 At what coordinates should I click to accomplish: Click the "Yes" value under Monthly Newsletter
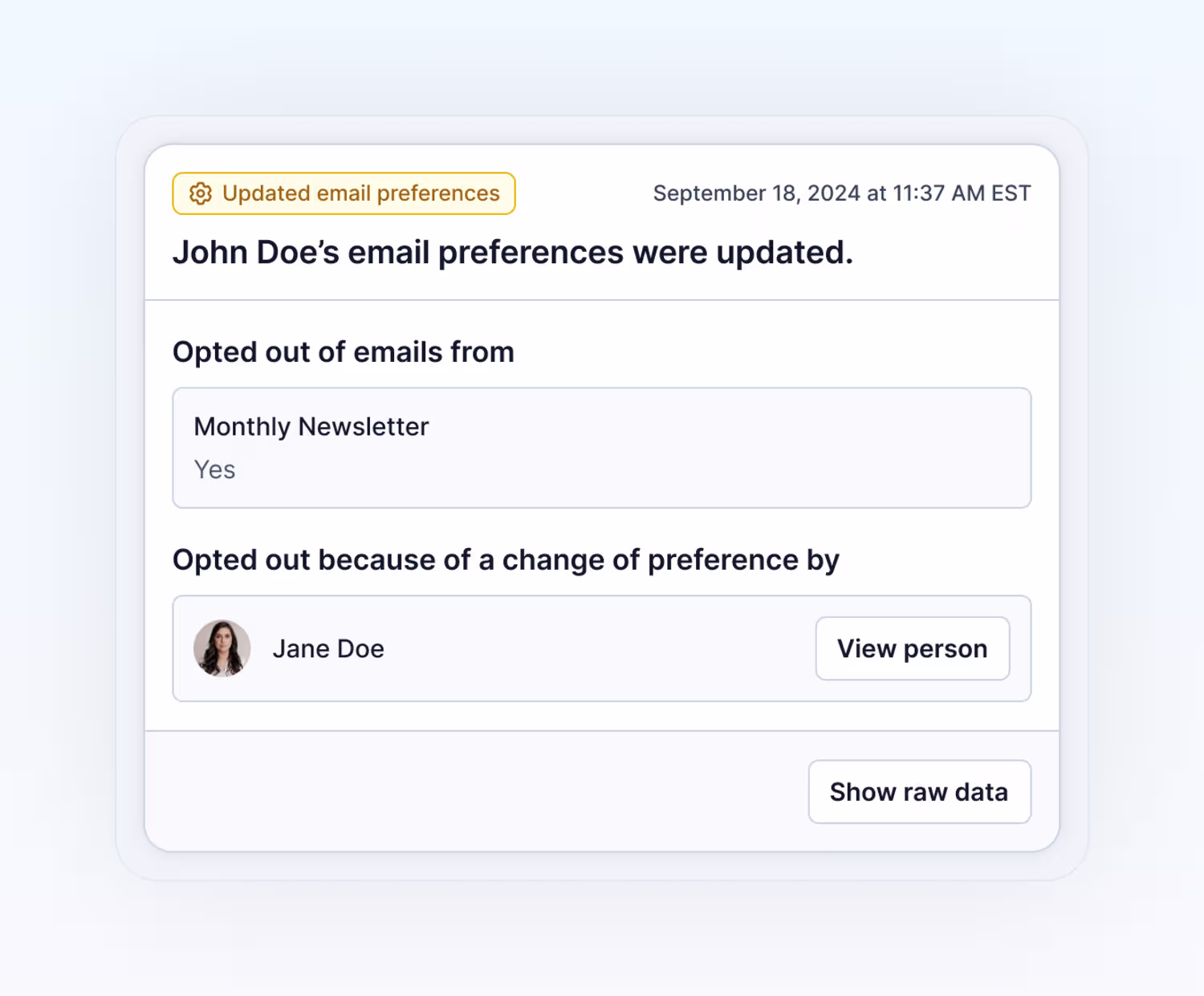coord(214,470)
